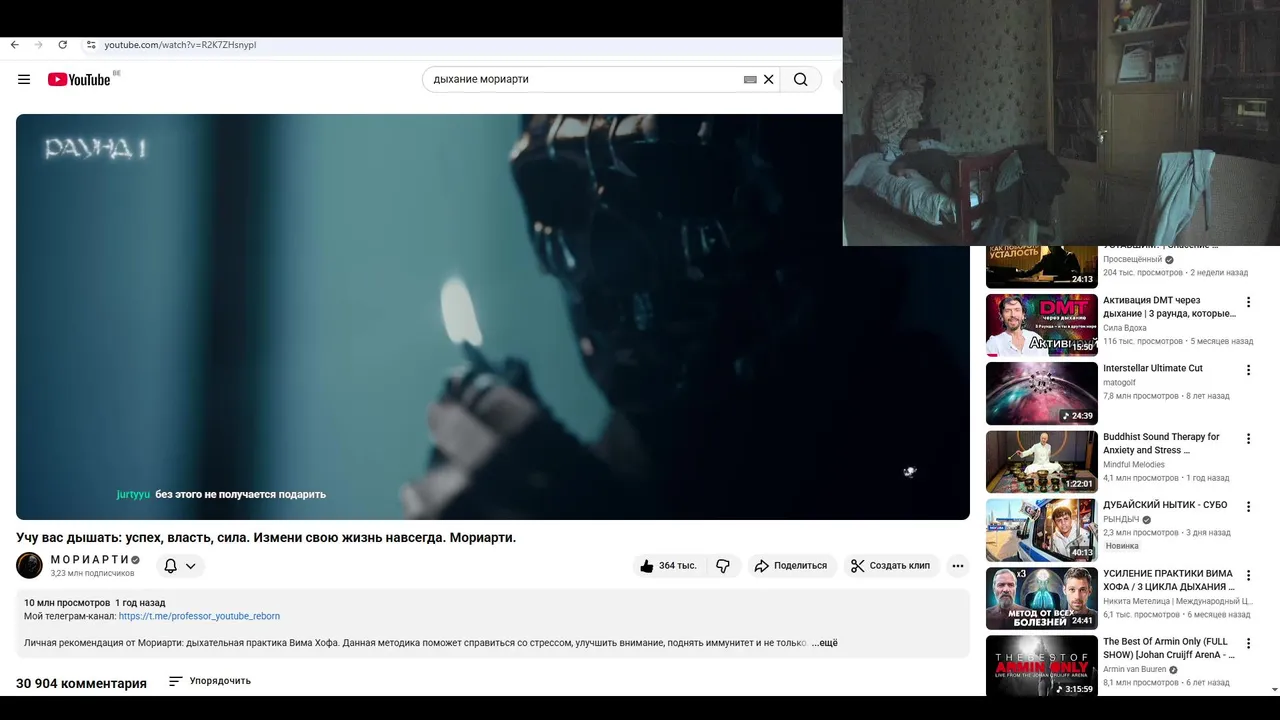Open the ДУБАЙСКИЙ НЫТИК video thumbnail
Screen dimensions: 1280x720
1042,530
